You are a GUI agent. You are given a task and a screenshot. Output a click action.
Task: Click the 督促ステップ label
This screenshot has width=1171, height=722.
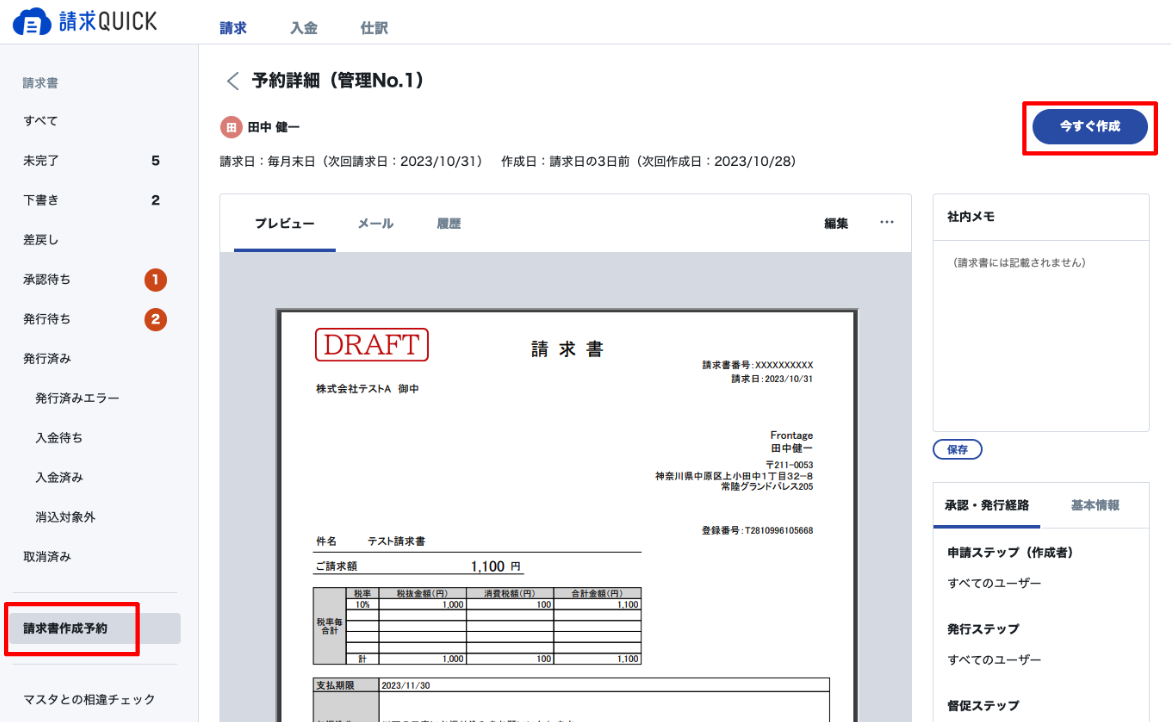coord(983,706)
